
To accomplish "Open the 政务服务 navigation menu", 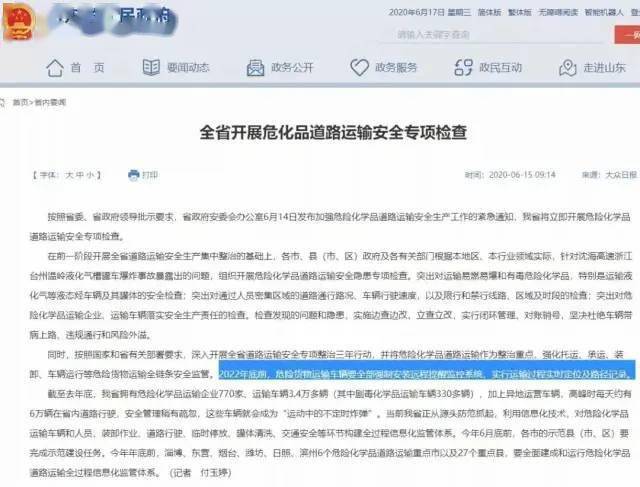I will [x=396, y=68].
